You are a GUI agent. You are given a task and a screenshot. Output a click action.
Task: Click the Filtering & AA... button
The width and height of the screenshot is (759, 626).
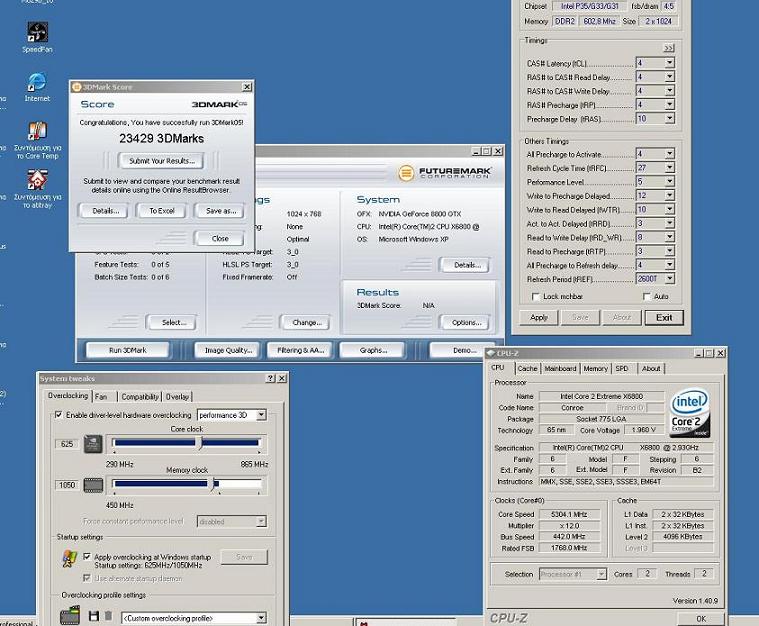coord(301,350)
